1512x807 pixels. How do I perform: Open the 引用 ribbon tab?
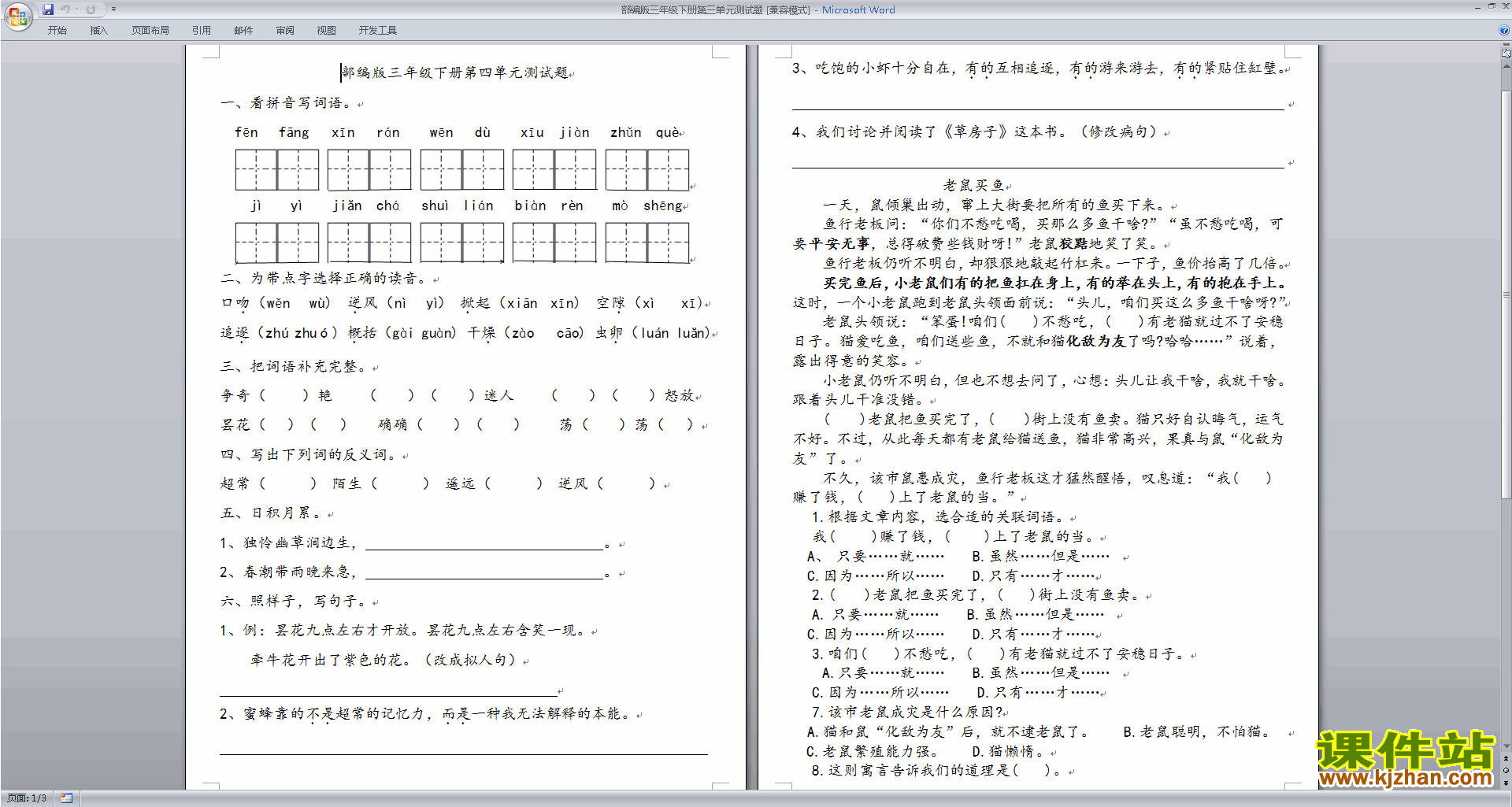coord(201,31)
